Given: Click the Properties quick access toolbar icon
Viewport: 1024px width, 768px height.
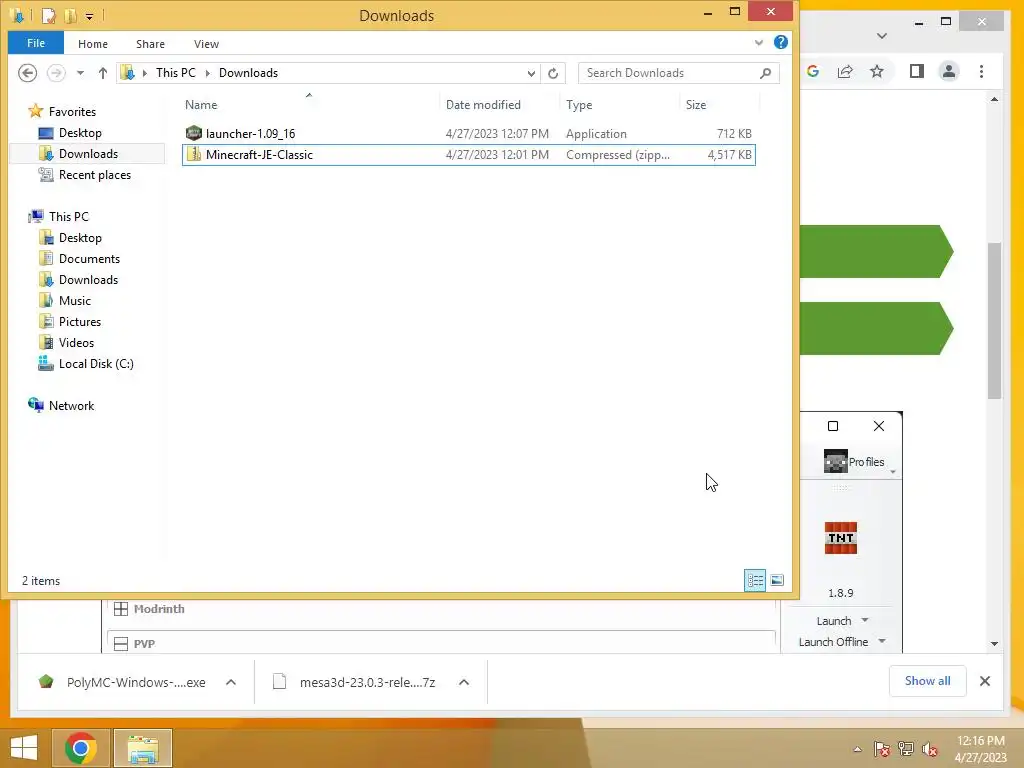Looking at the screenshot, I should coord(48,15).
